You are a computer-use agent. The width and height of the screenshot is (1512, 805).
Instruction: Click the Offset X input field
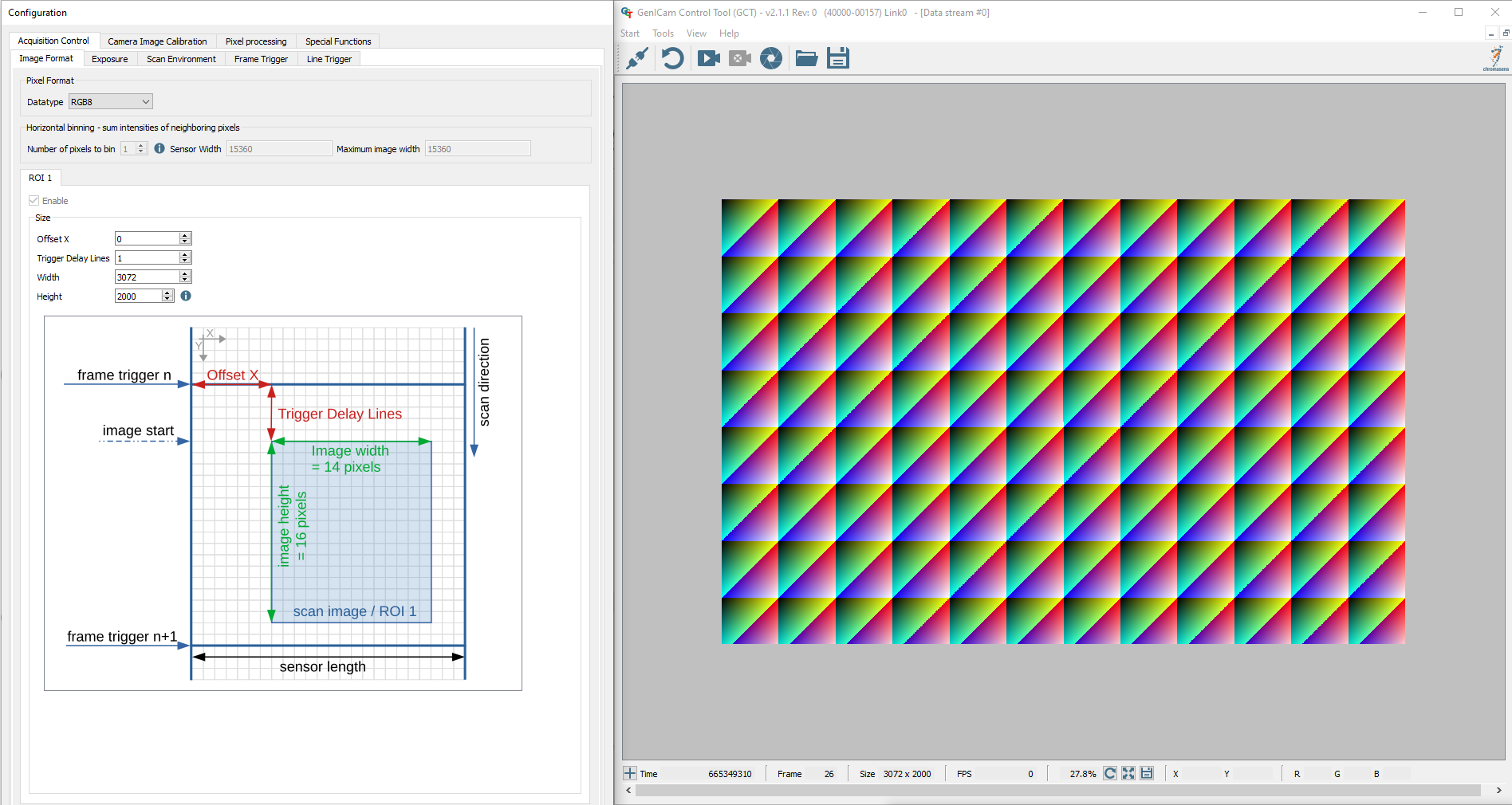point(148,238)
